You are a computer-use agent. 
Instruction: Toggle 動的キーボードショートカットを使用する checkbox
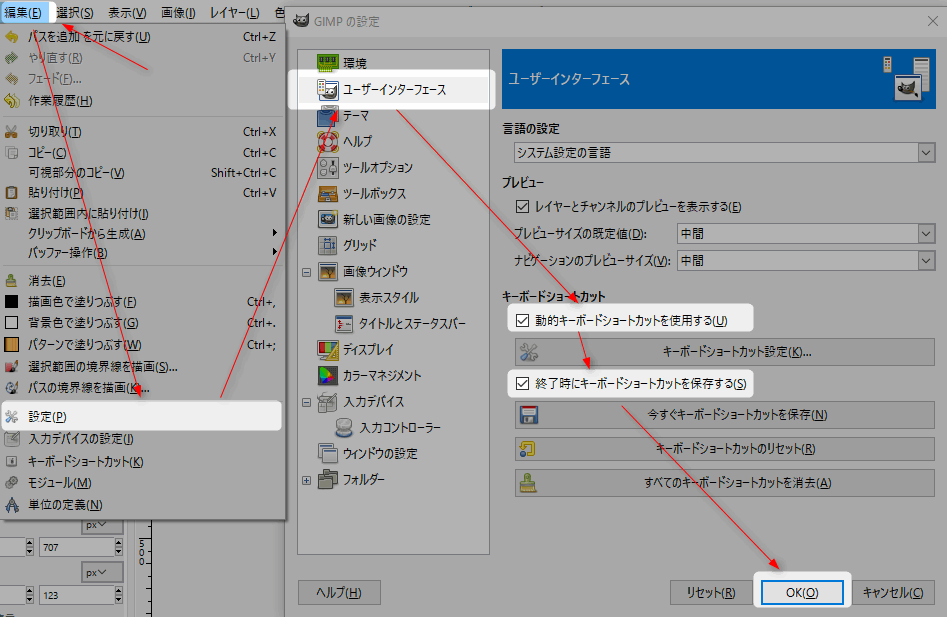click(522, 320)
